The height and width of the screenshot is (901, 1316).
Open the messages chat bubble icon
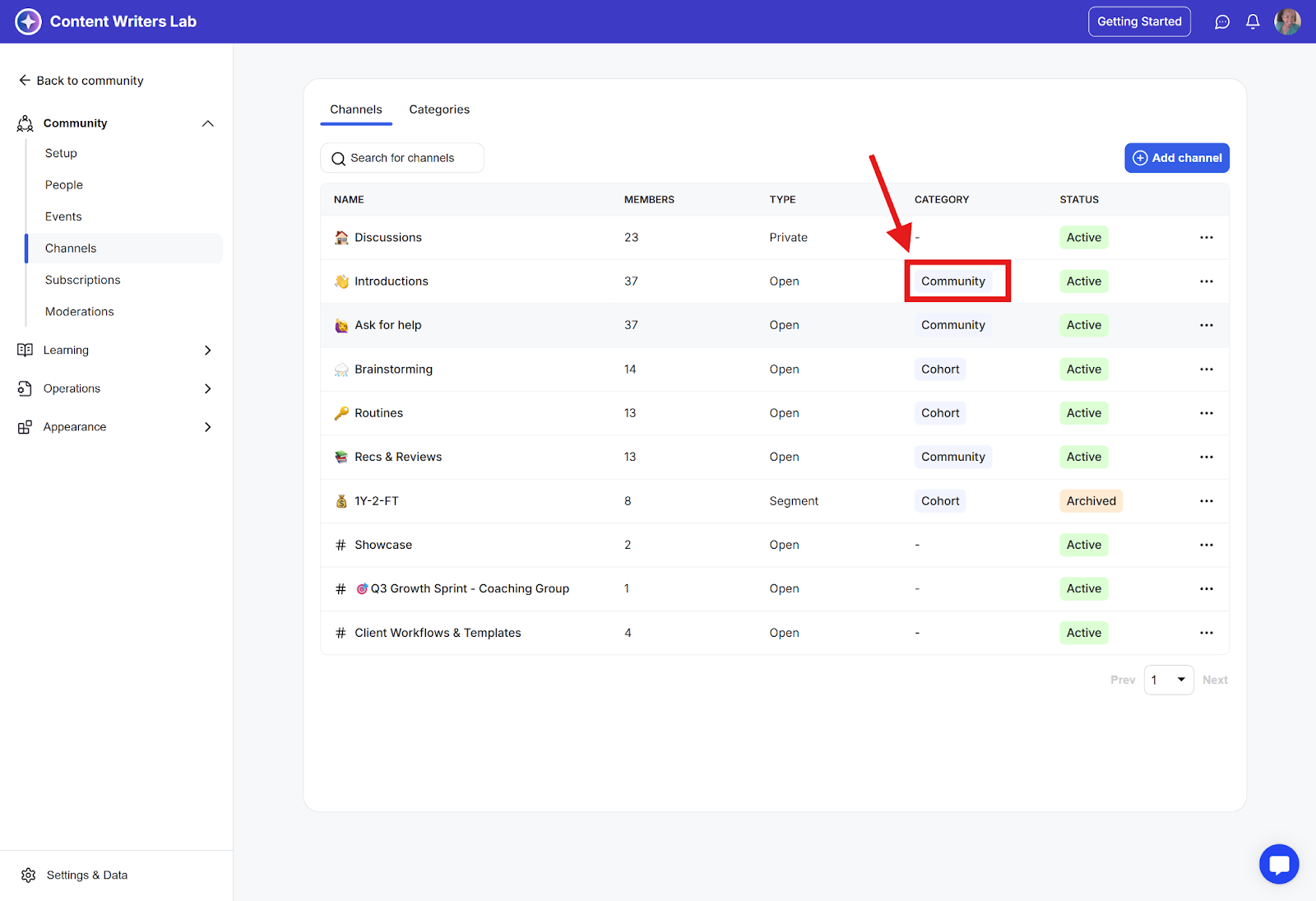click(1222, 22)
